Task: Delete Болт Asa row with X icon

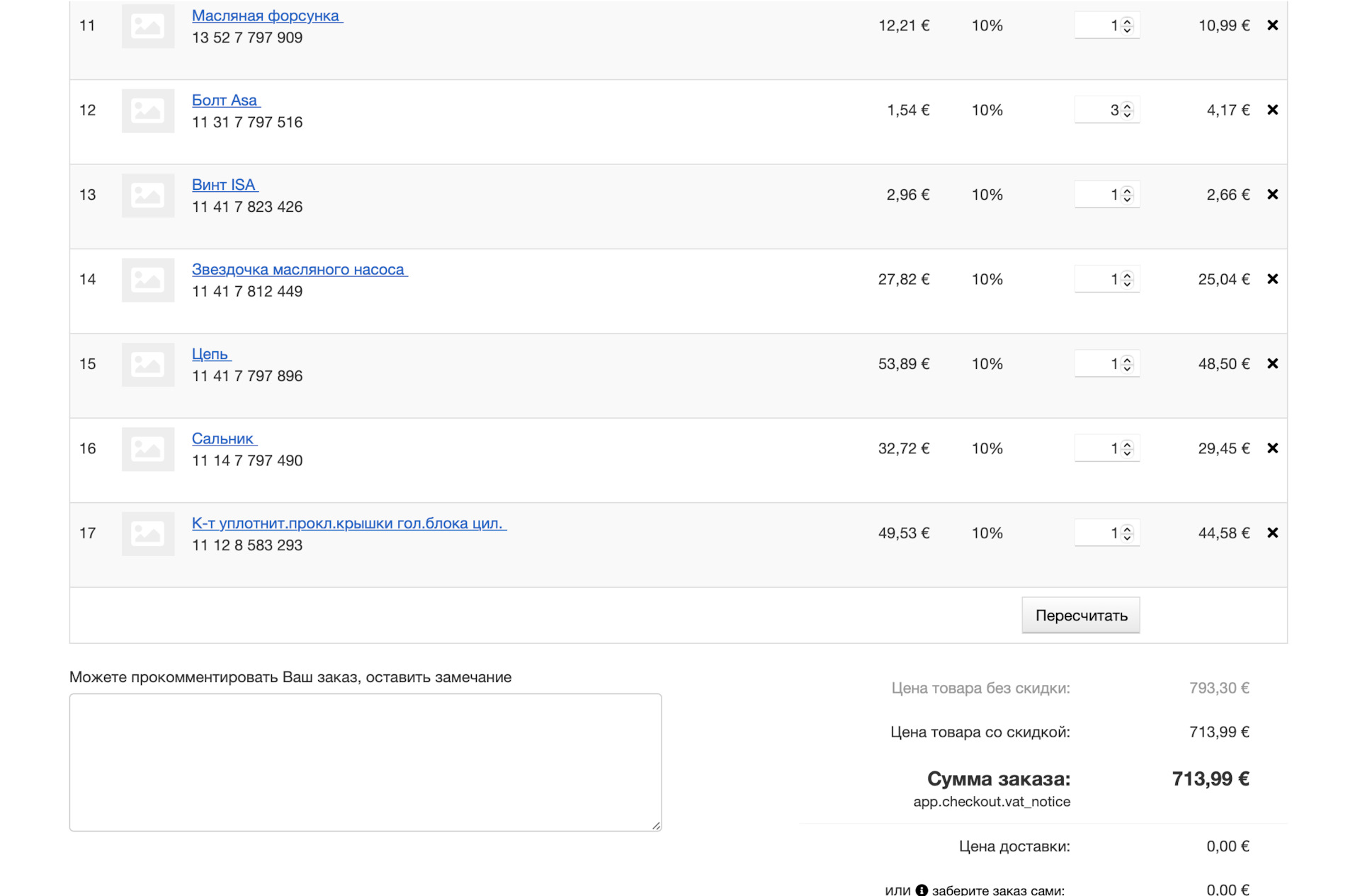Action: (1272, 110)
